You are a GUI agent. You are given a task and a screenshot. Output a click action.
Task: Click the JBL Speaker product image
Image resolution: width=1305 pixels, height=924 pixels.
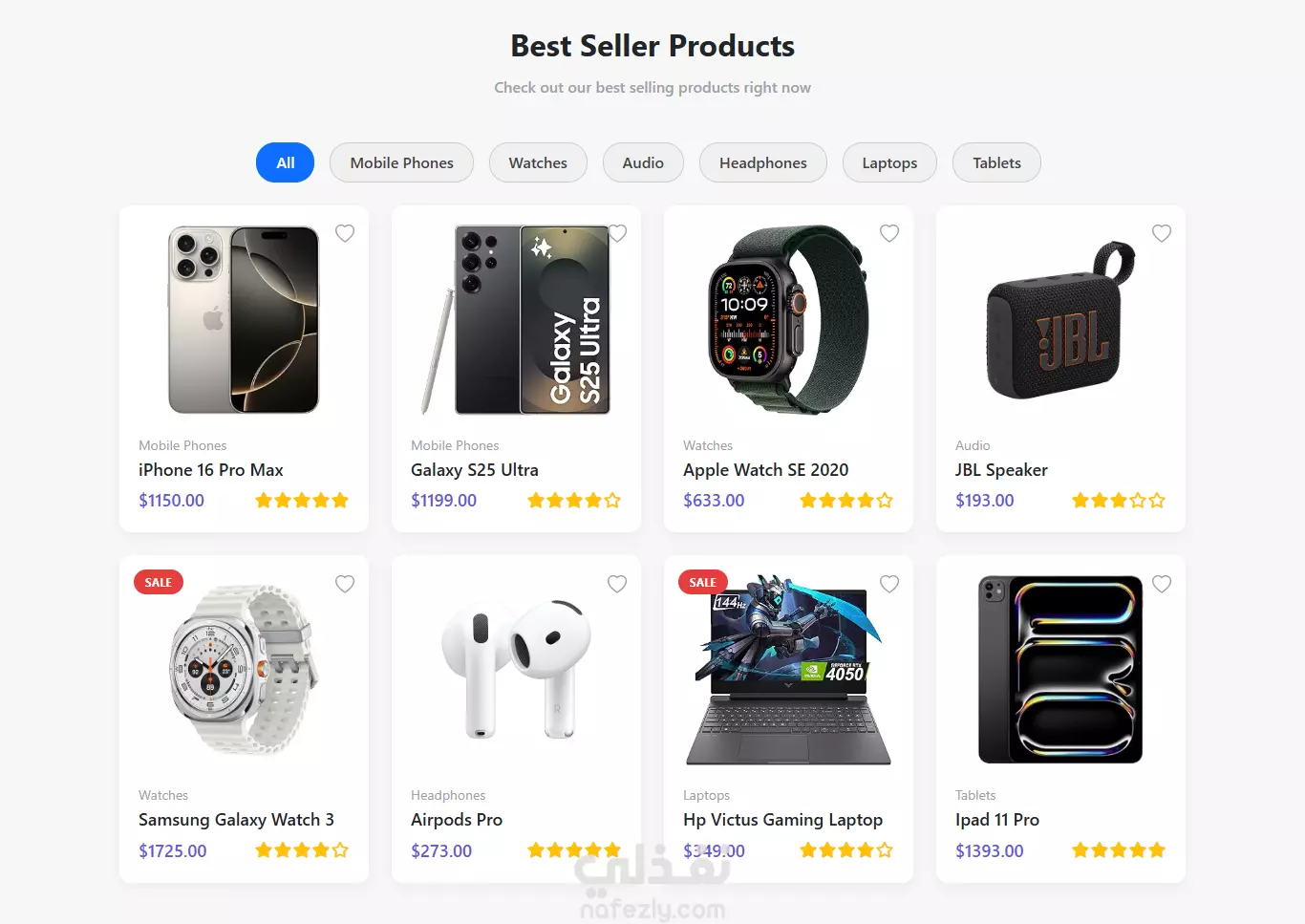1060,320
